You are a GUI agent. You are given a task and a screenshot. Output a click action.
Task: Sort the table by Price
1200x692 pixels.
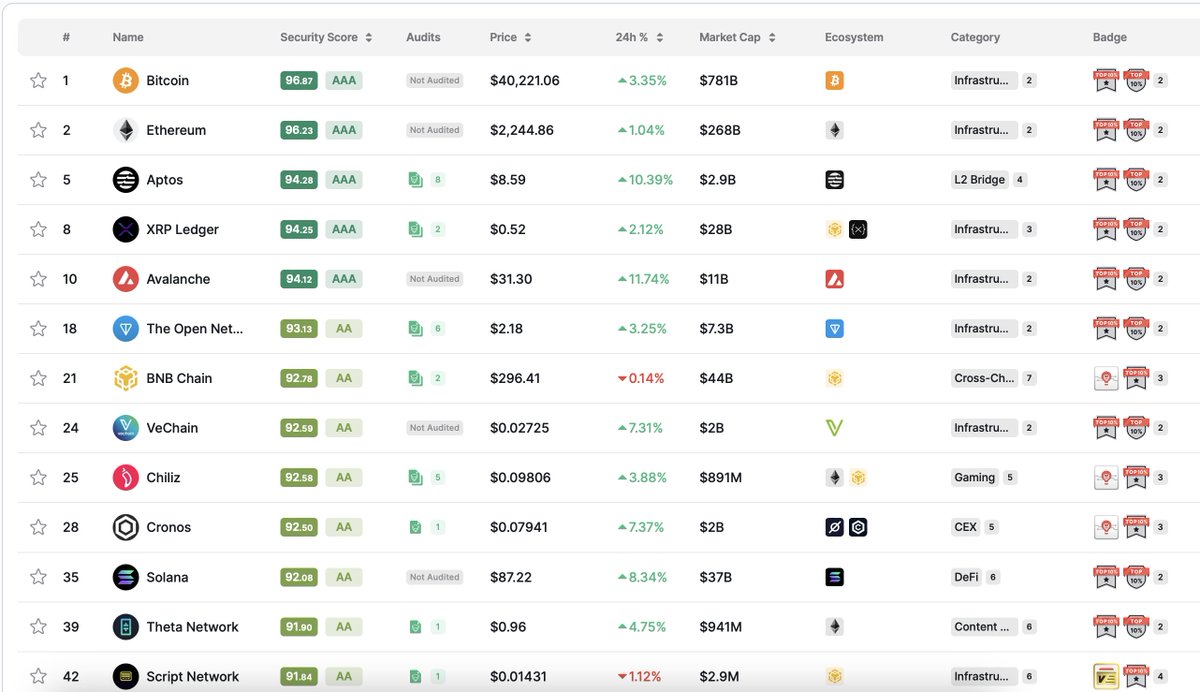tap(510, 36)
